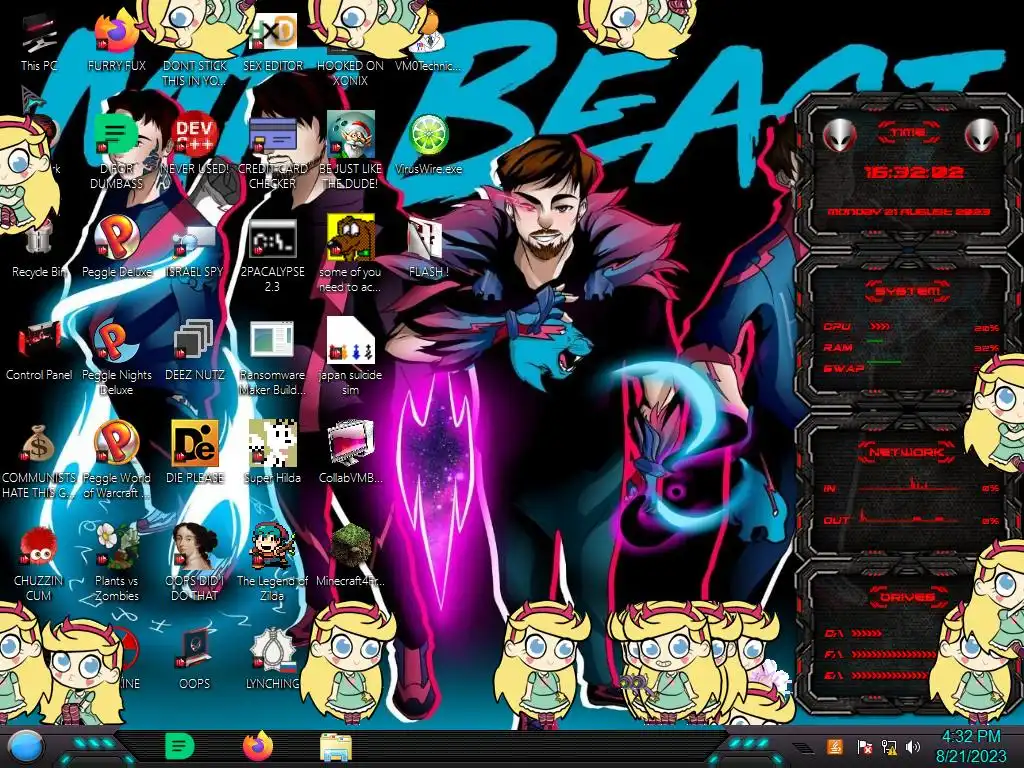The image size is (1024, 768).
Task: Open the ISRAEL SPY shortcut
Action: pos(195,249)
